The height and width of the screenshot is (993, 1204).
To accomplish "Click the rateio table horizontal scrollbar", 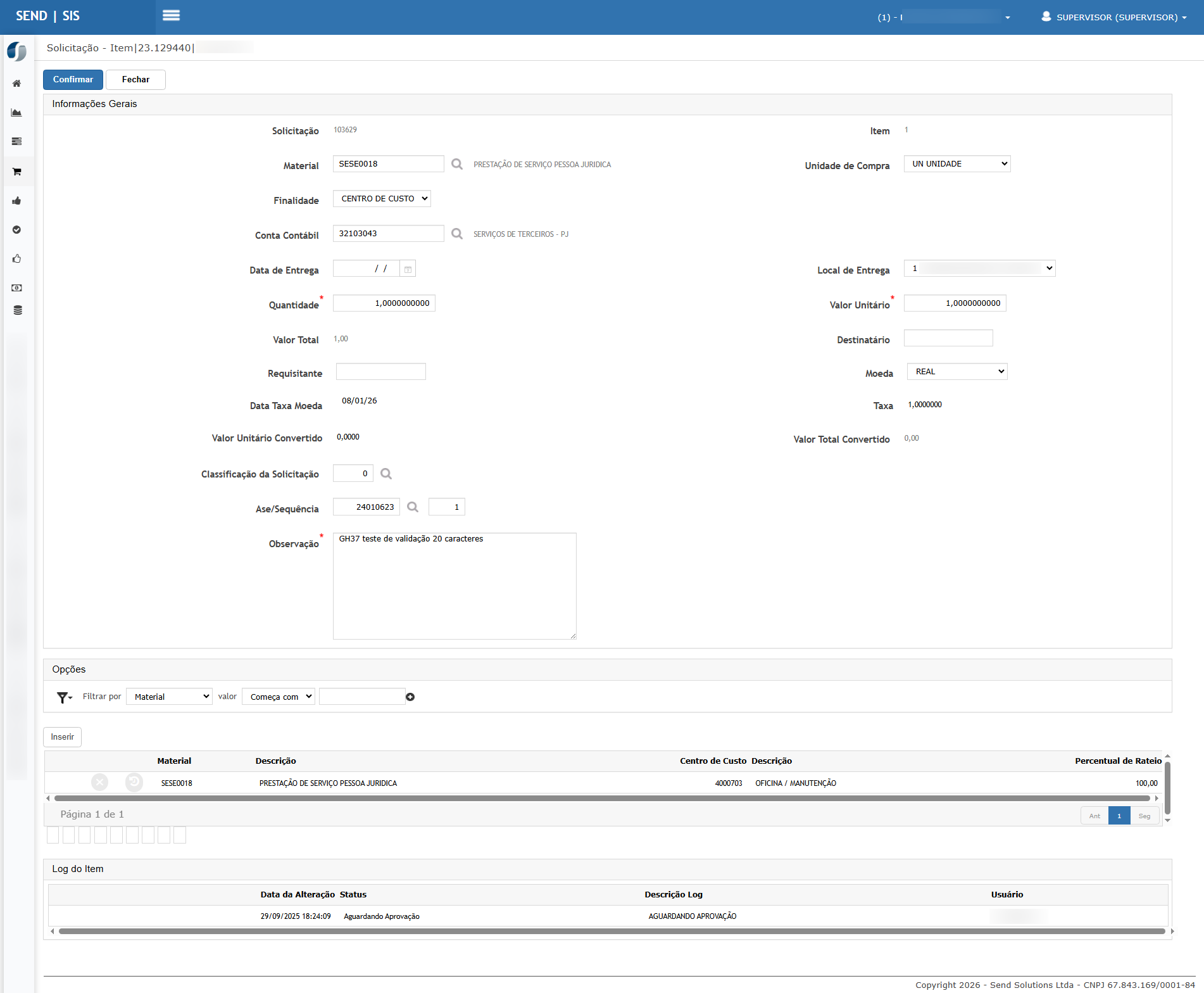I will pos(601,799).
